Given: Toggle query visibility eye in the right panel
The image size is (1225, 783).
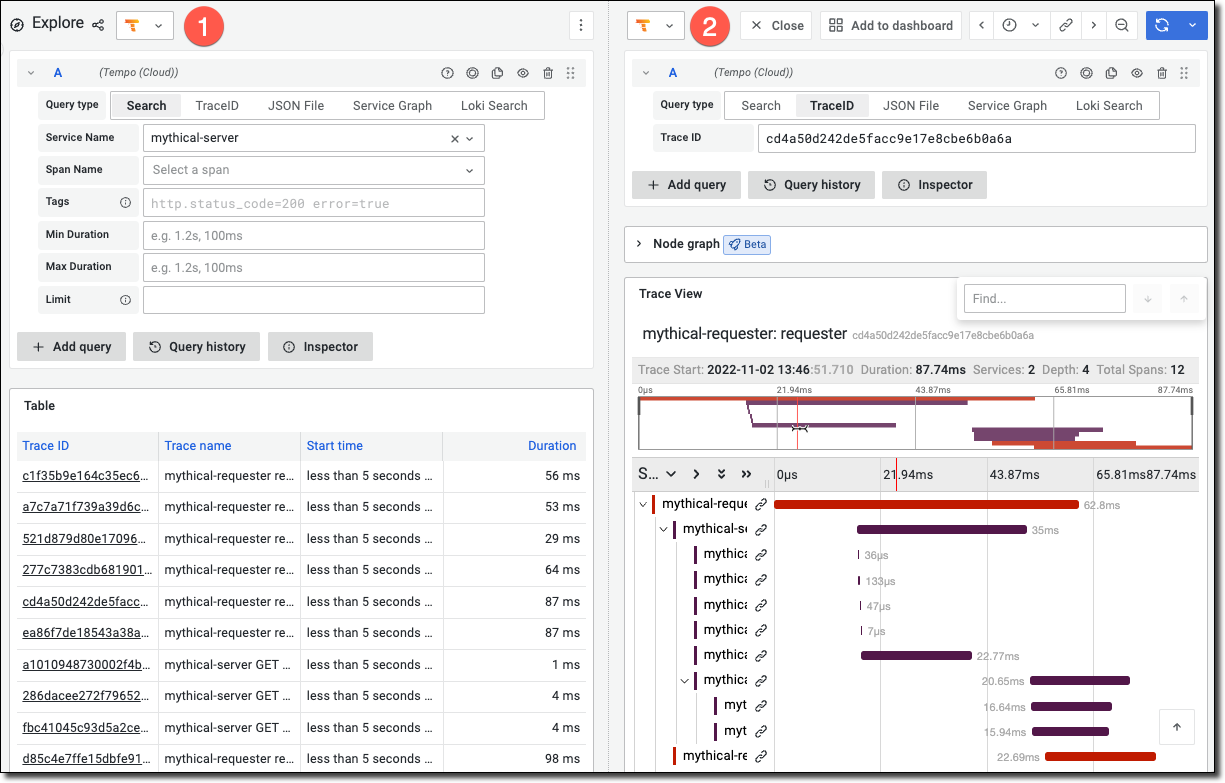Looking at the screenshot, I should tap(1136, 72).
